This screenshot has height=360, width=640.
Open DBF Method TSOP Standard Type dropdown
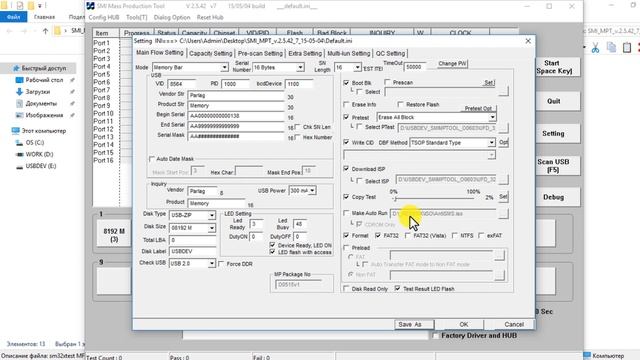click(491, 142)
